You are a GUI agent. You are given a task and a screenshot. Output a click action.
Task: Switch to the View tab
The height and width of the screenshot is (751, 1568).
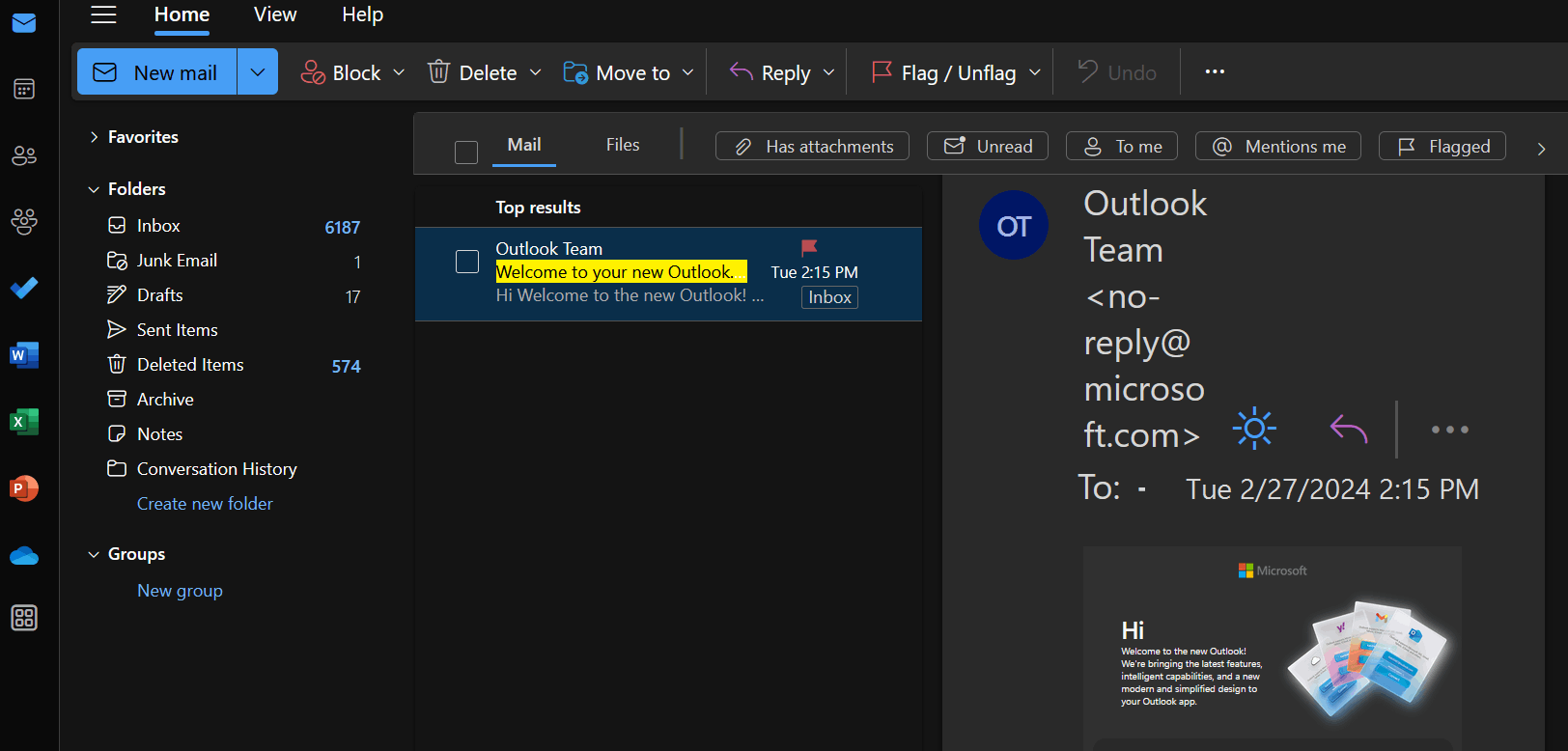pos(275,14)
